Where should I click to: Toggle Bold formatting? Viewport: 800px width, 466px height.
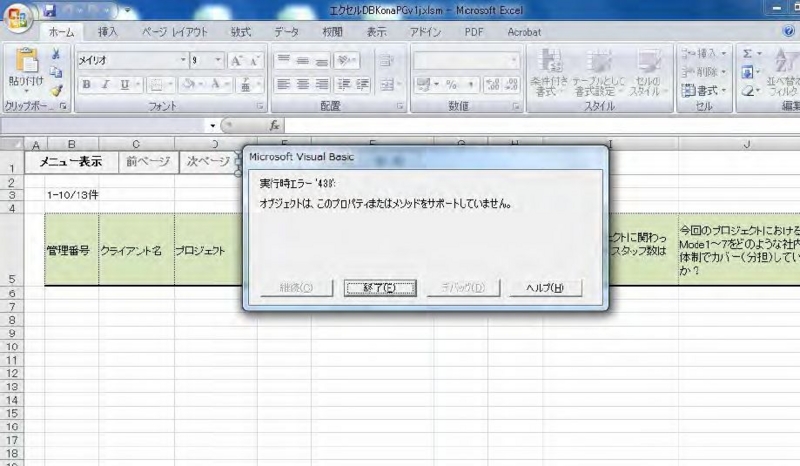click(87, 85)
